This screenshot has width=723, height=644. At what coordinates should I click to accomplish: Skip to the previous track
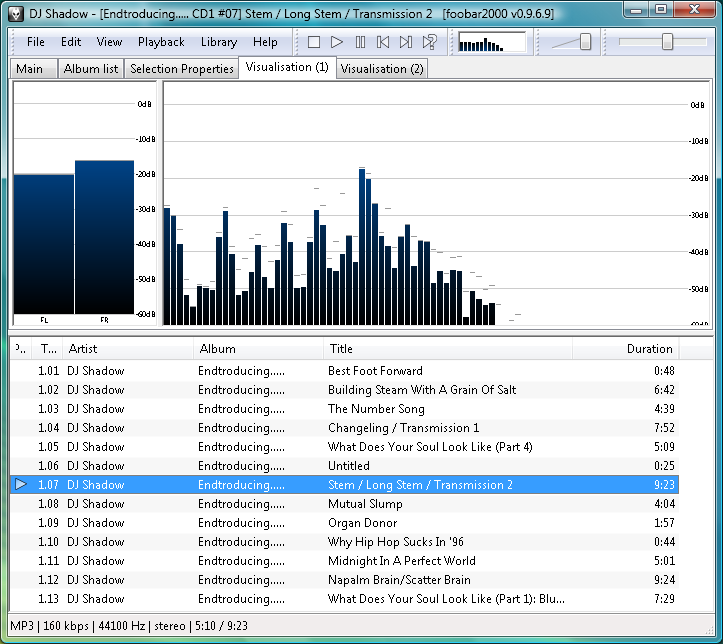tap(383, 42)
